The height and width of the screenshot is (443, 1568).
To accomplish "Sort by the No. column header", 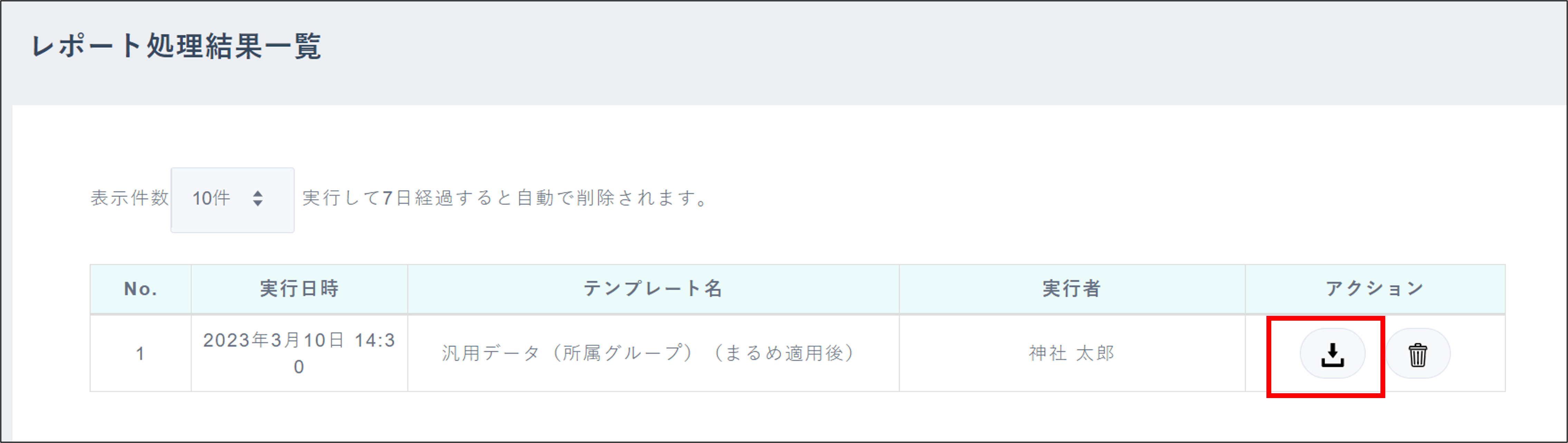I will (x=141, y=289).
